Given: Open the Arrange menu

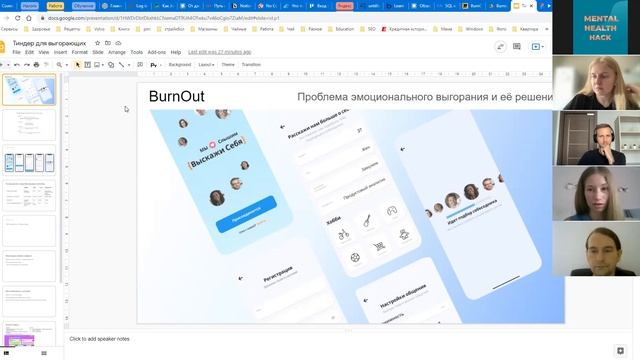Looking at the screenshot, I should [117, 52].
